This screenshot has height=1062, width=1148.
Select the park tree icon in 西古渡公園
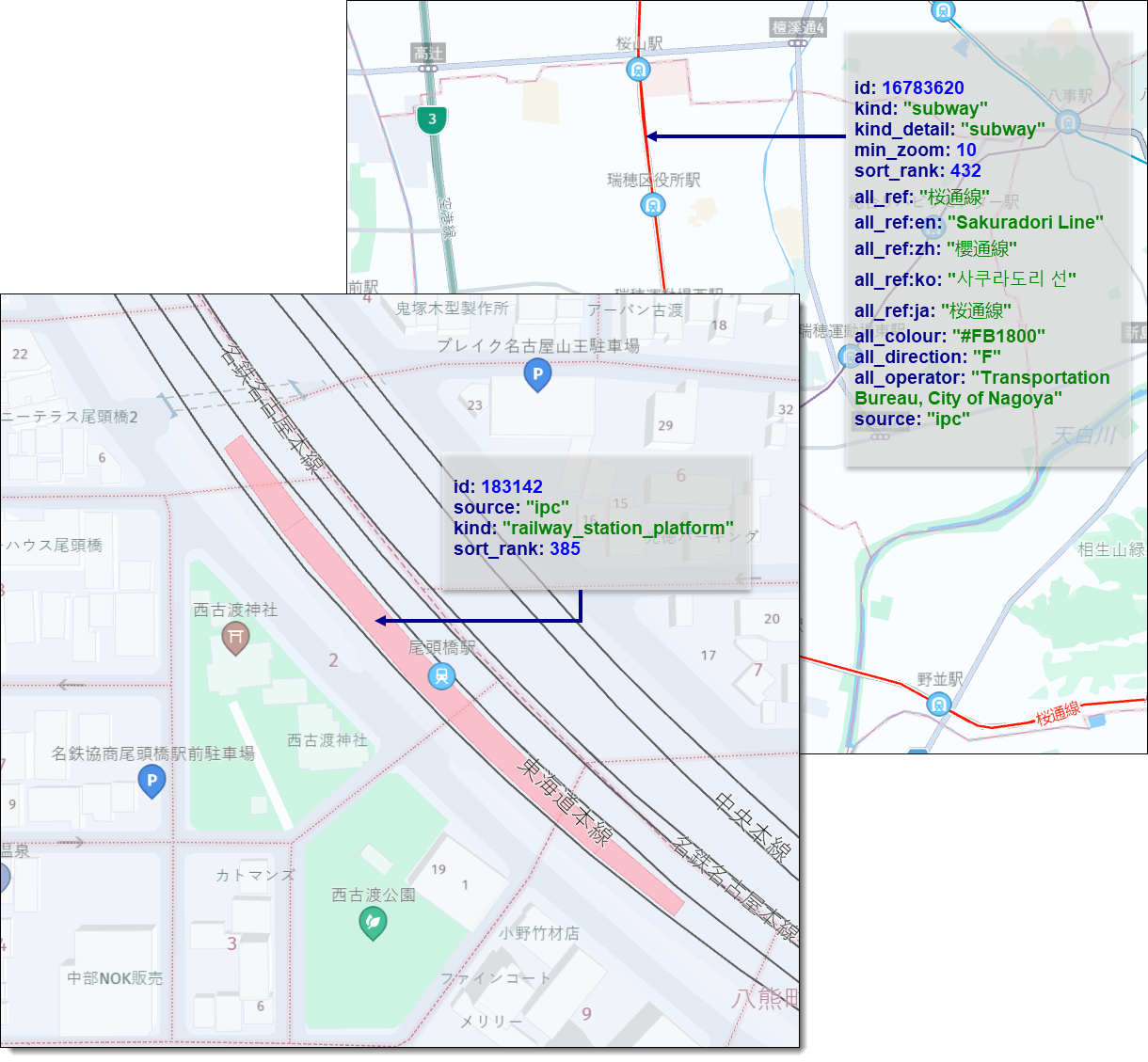tap(372, 924)
